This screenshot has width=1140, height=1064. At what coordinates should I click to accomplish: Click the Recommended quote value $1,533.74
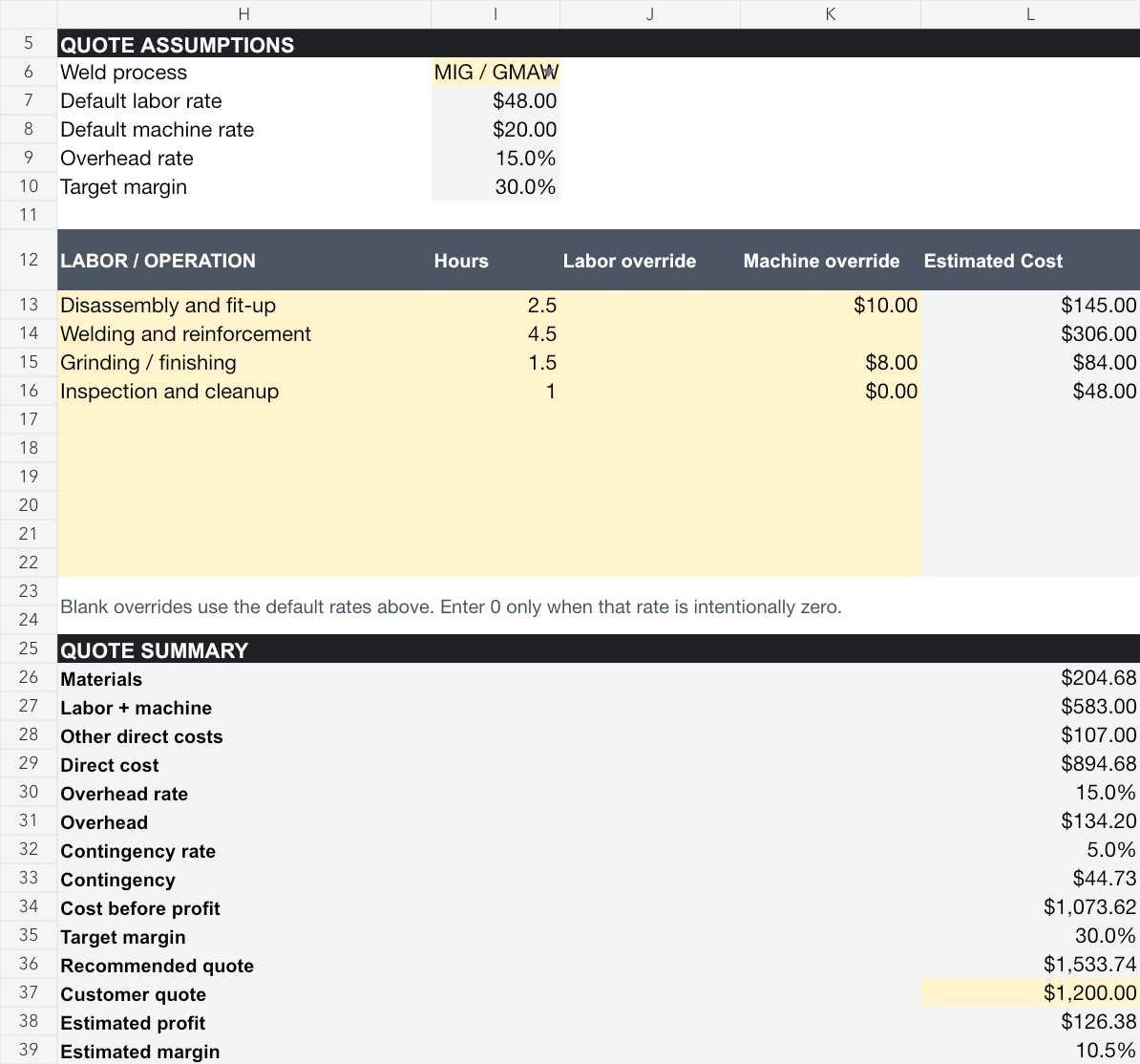(1030, 964)
